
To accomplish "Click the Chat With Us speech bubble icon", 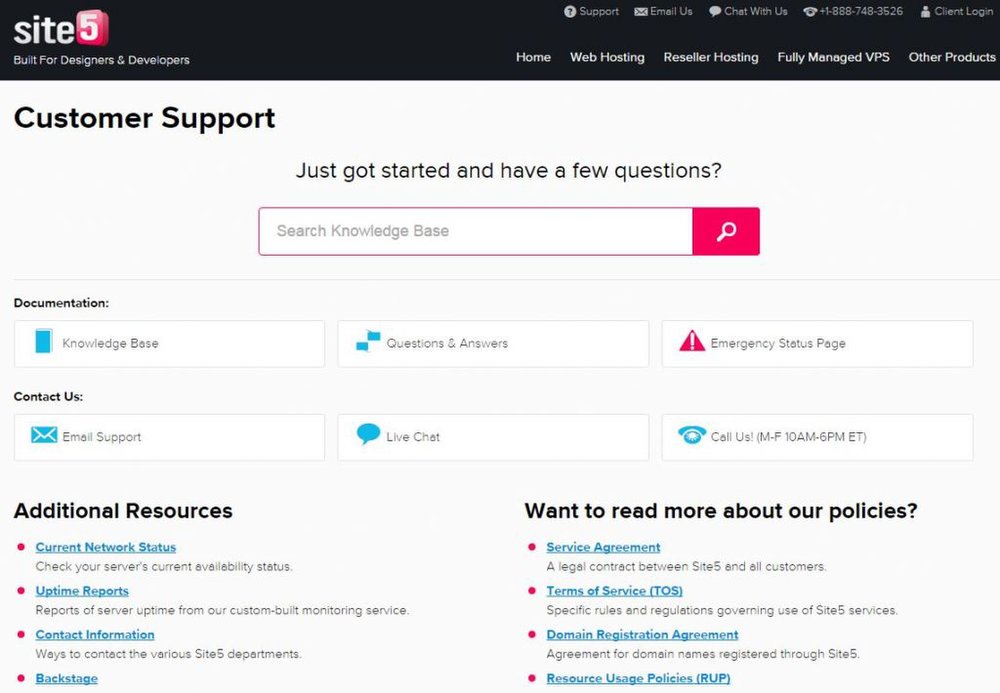I will point(715,11).
